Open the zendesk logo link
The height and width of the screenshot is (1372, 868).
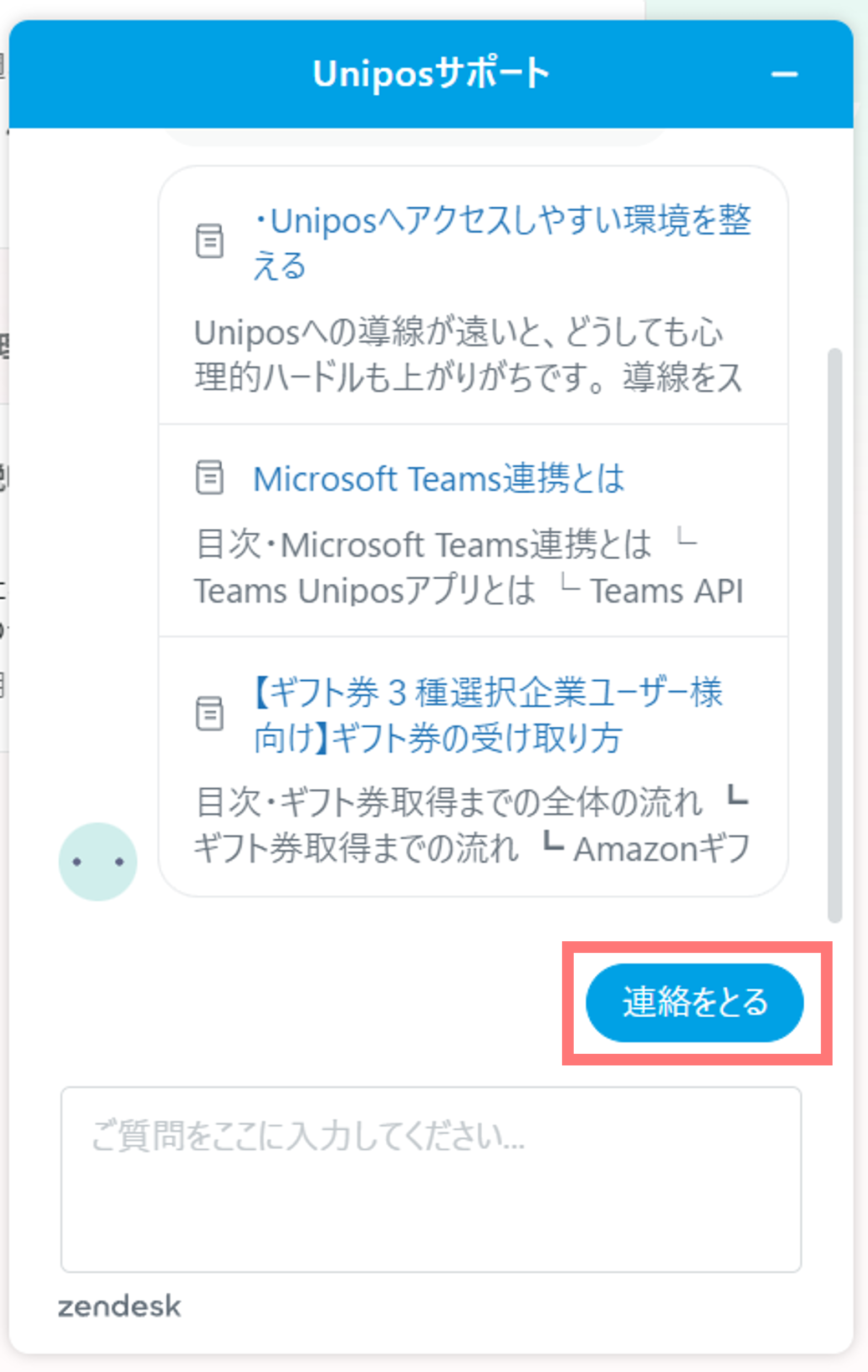pos(119,1307)
